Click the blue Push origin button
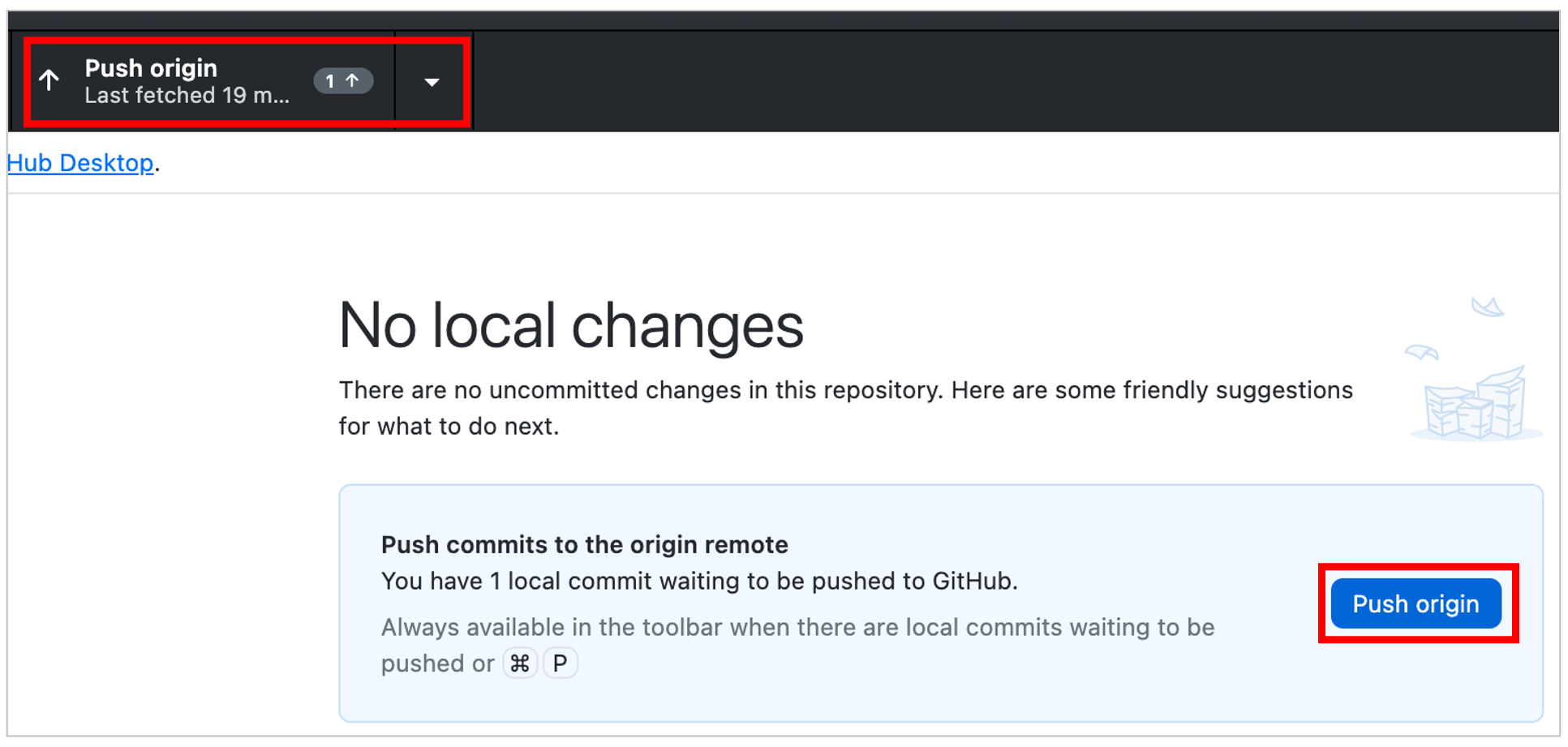Screen dimensions: 1568x747 pos(1415,603)
